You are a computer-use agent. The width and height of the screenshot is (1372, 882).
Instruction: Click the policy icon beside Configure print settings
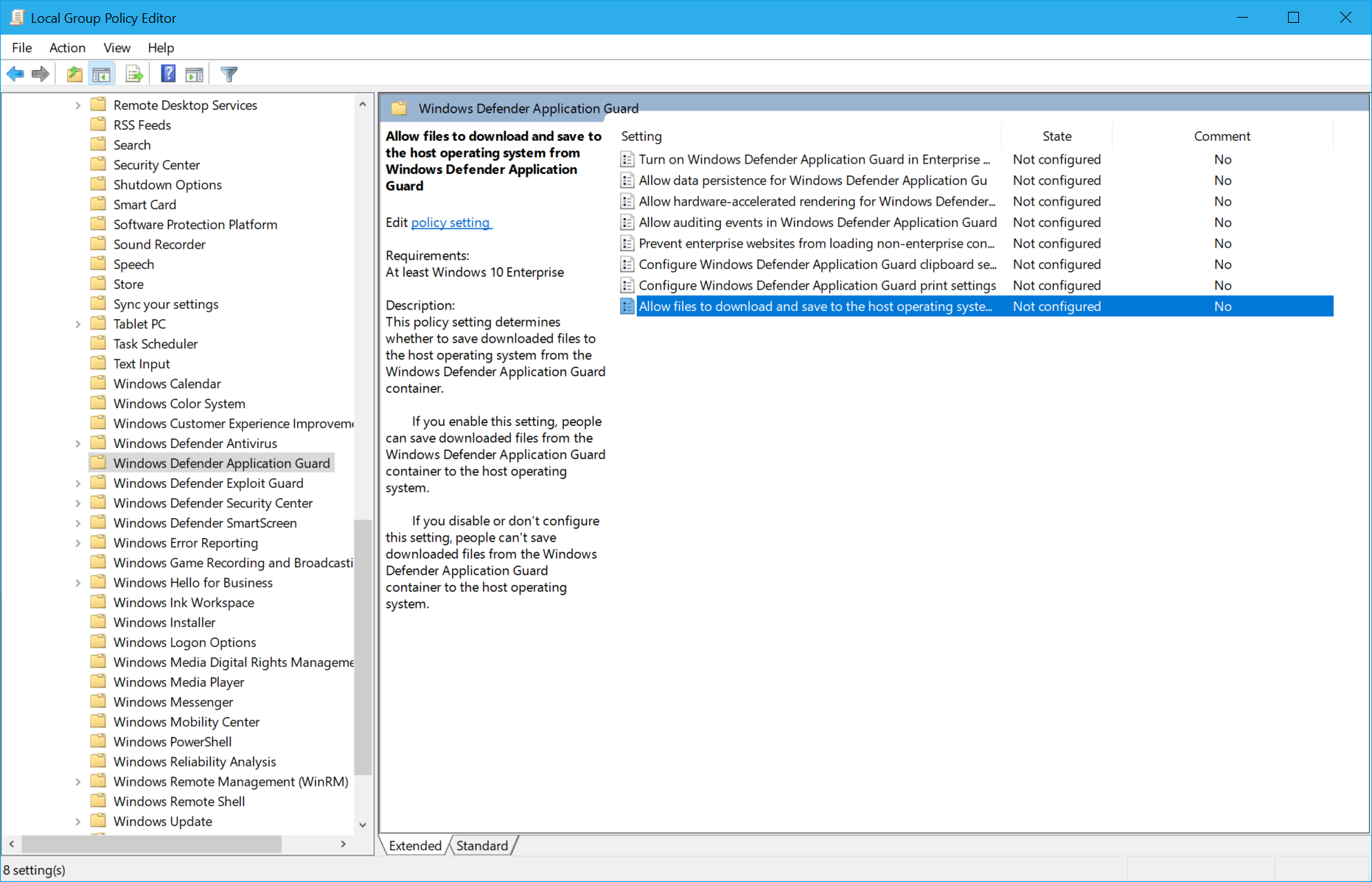tap(627, 285)
